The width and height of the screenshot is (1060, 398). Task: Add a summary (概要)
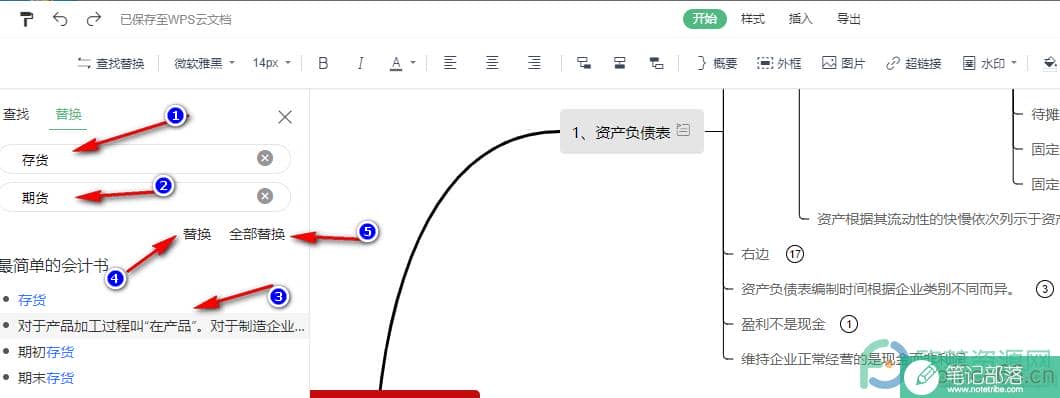(x=717, y=64)
